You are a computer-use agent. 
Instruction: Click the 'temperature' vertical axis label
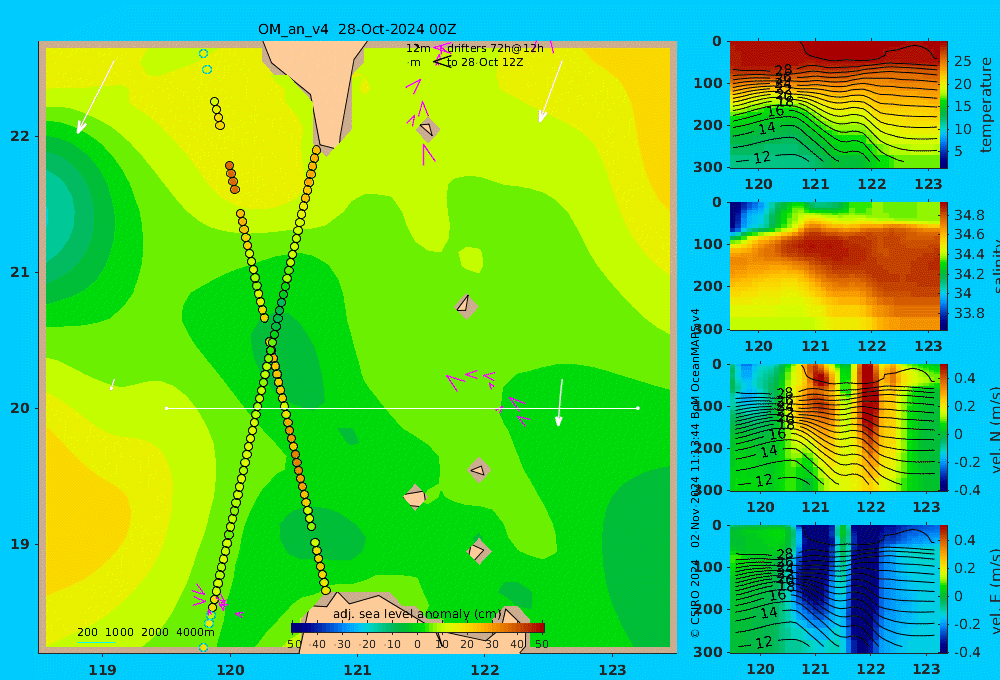pyautogui.click(x=987, y=105)
